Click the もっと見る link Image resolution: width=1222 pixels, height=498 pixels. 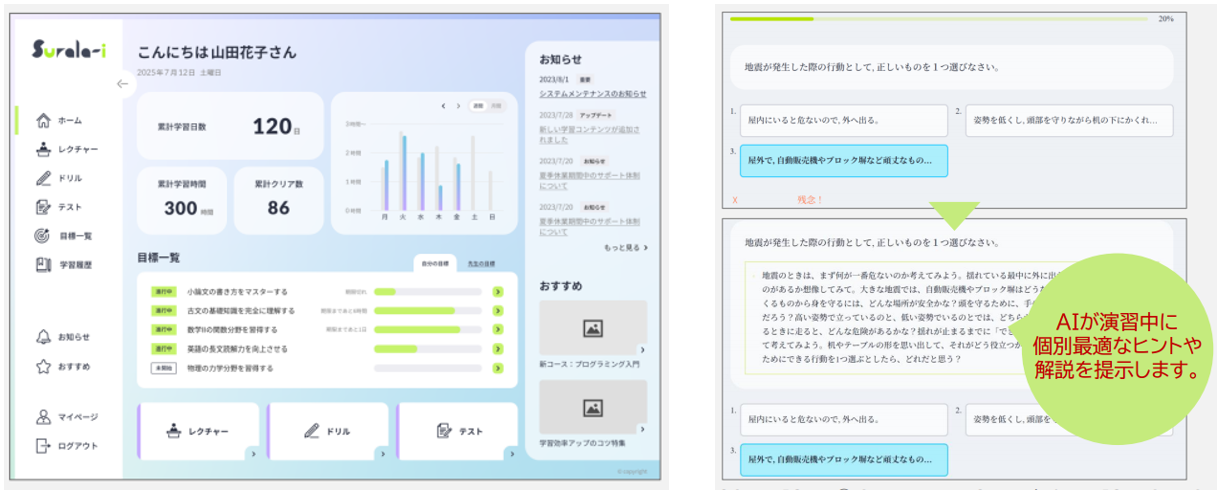pos(625,247)
